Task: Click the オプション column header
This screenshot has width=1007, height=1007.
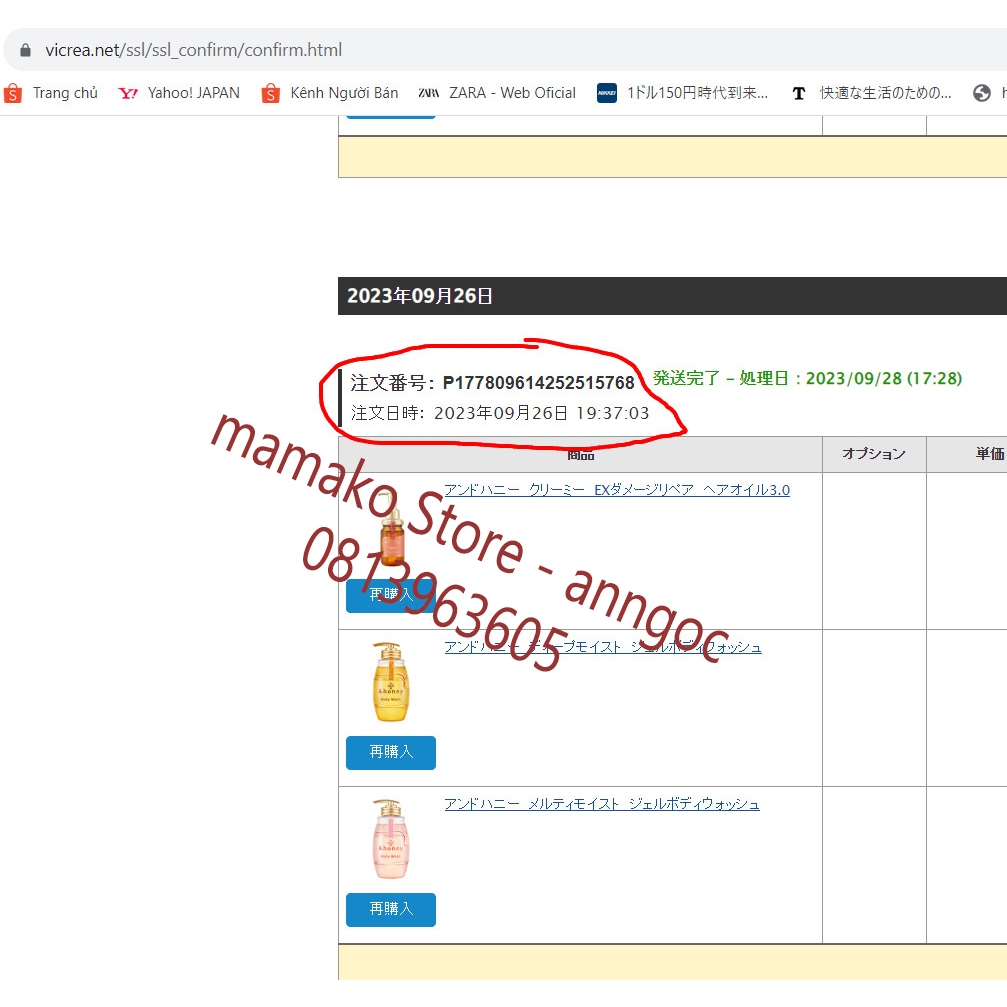Action: coord(876,454)
